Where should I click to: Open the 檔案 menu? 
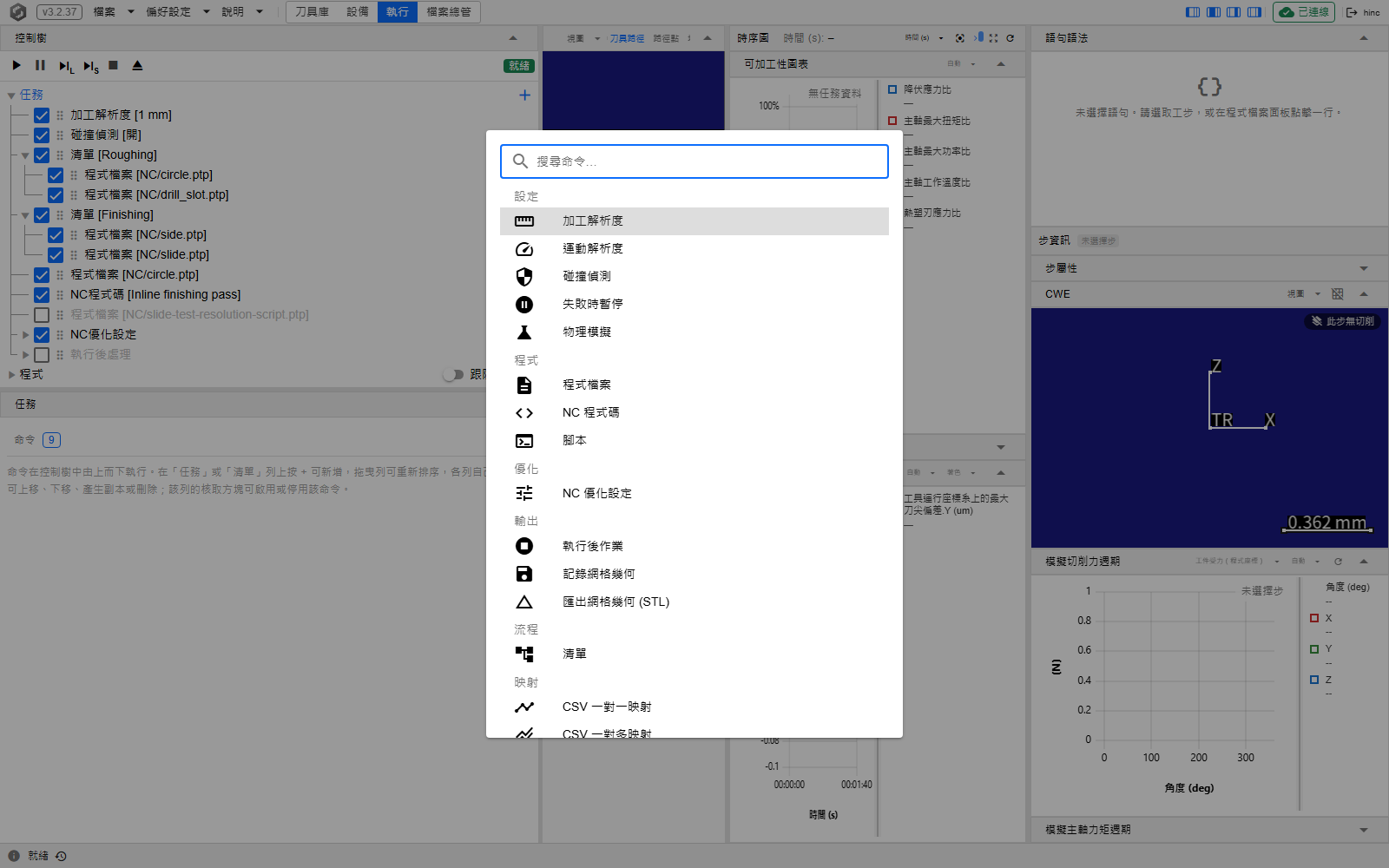(114, 12)
